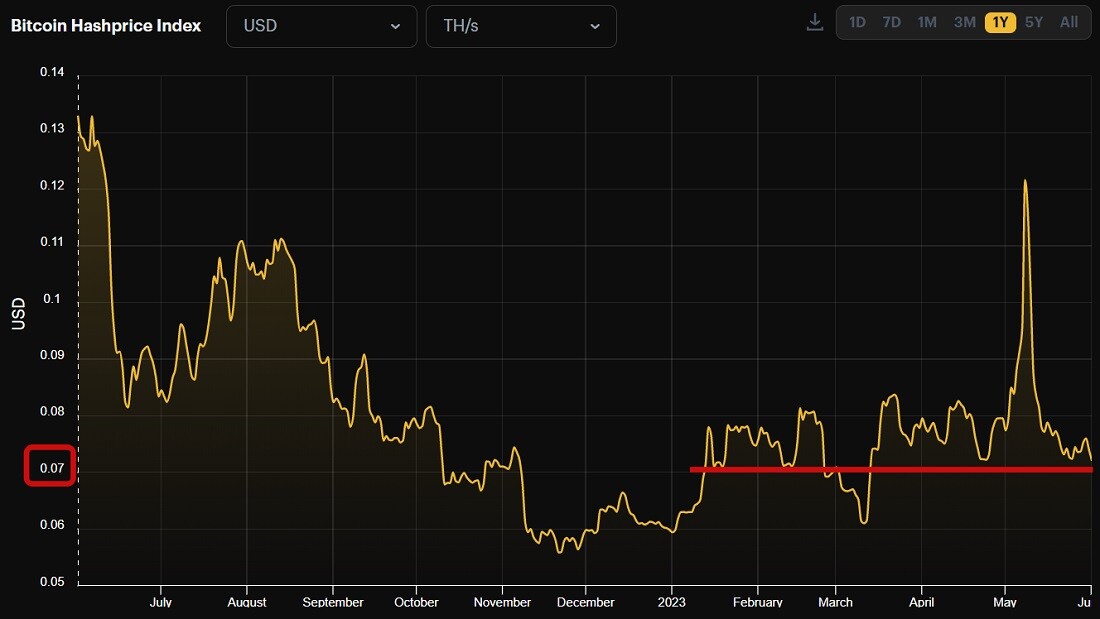Select the 1D time range
Viewport: 1100px width, 619px height.
(x=857, y=22)
